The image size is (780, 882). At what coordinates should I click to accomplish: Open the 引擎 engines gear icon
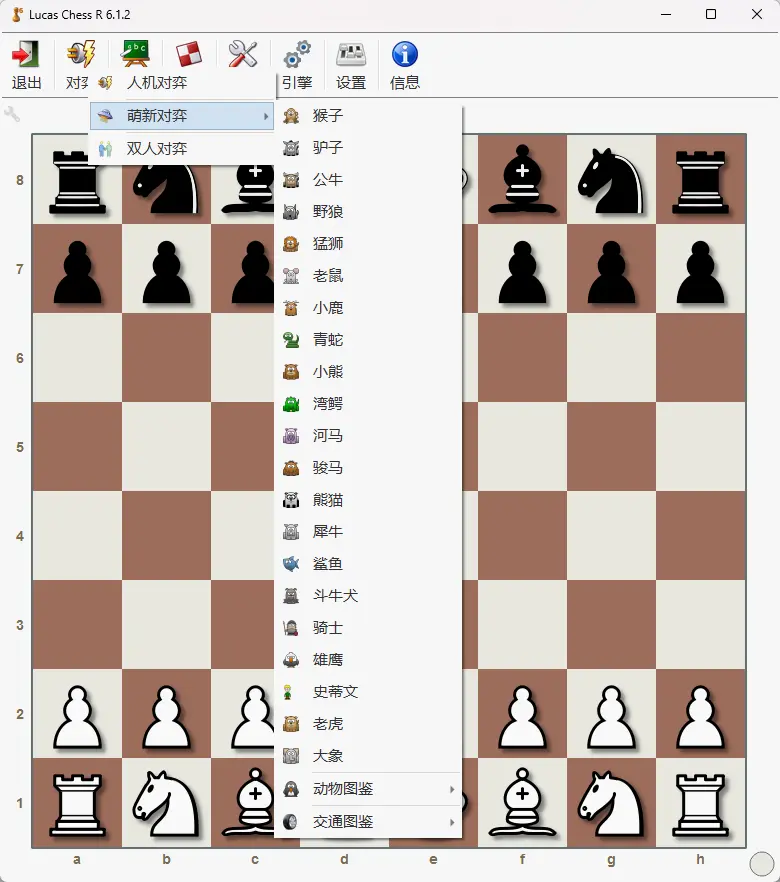tap(297, 55)
